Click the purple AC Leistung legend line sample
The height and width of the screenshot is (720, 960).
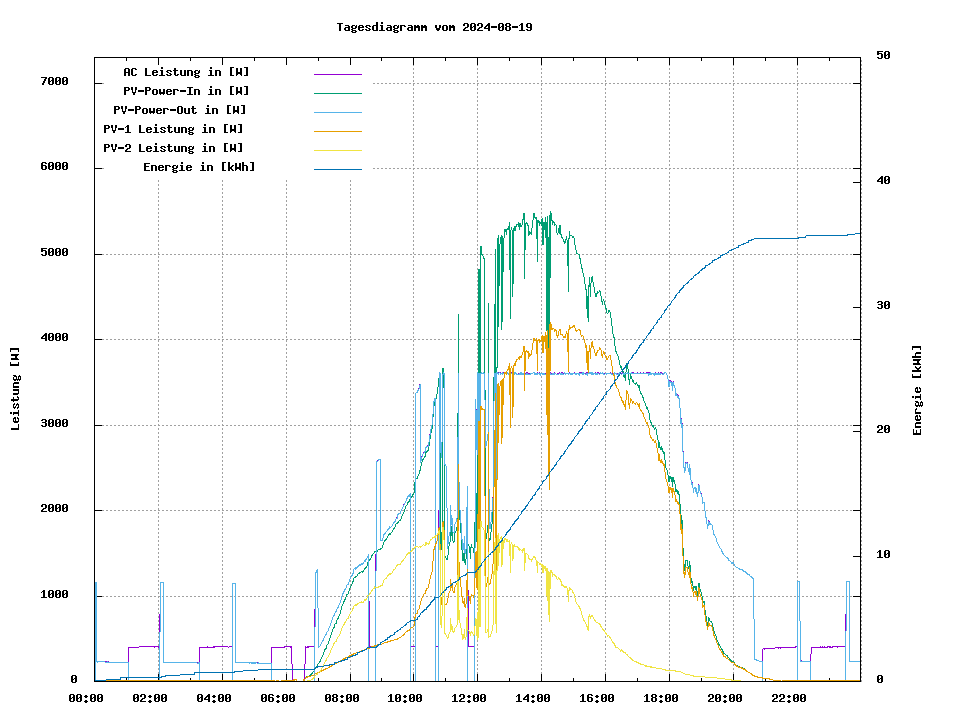(x=337, y=73)
